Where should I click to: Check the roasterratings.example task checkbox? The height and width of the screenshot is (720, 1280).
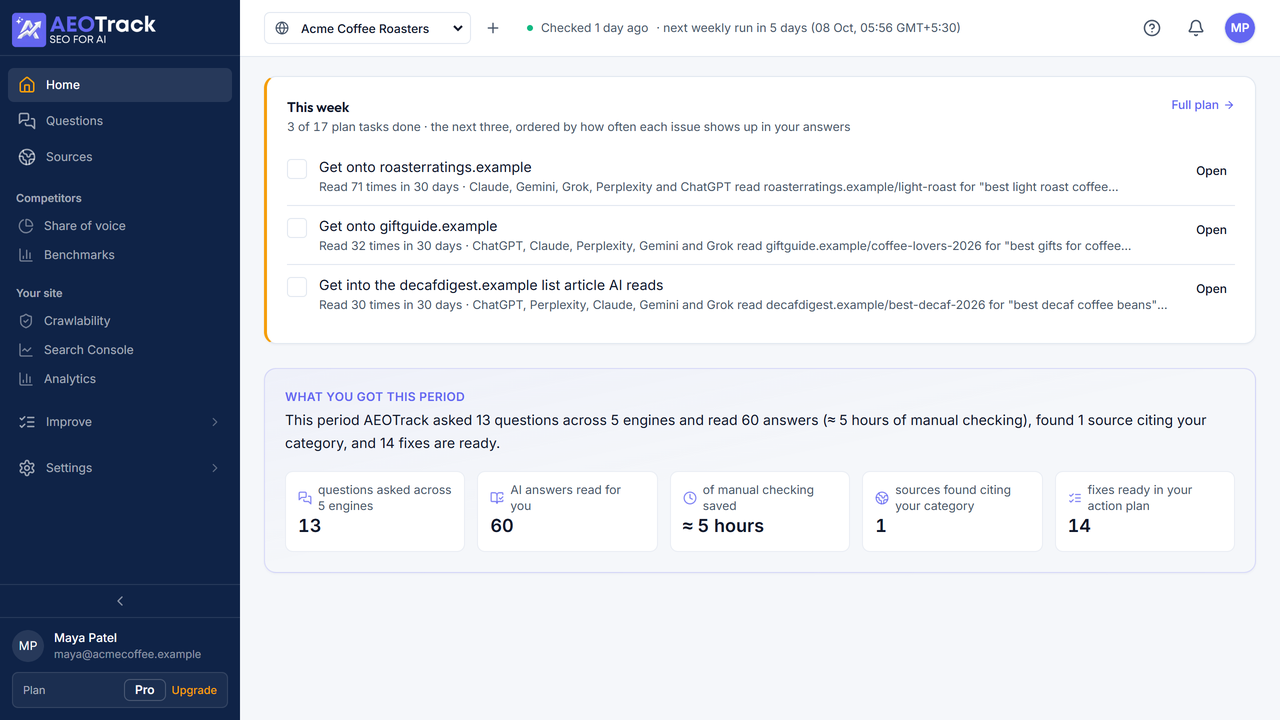tap(297, 169)
